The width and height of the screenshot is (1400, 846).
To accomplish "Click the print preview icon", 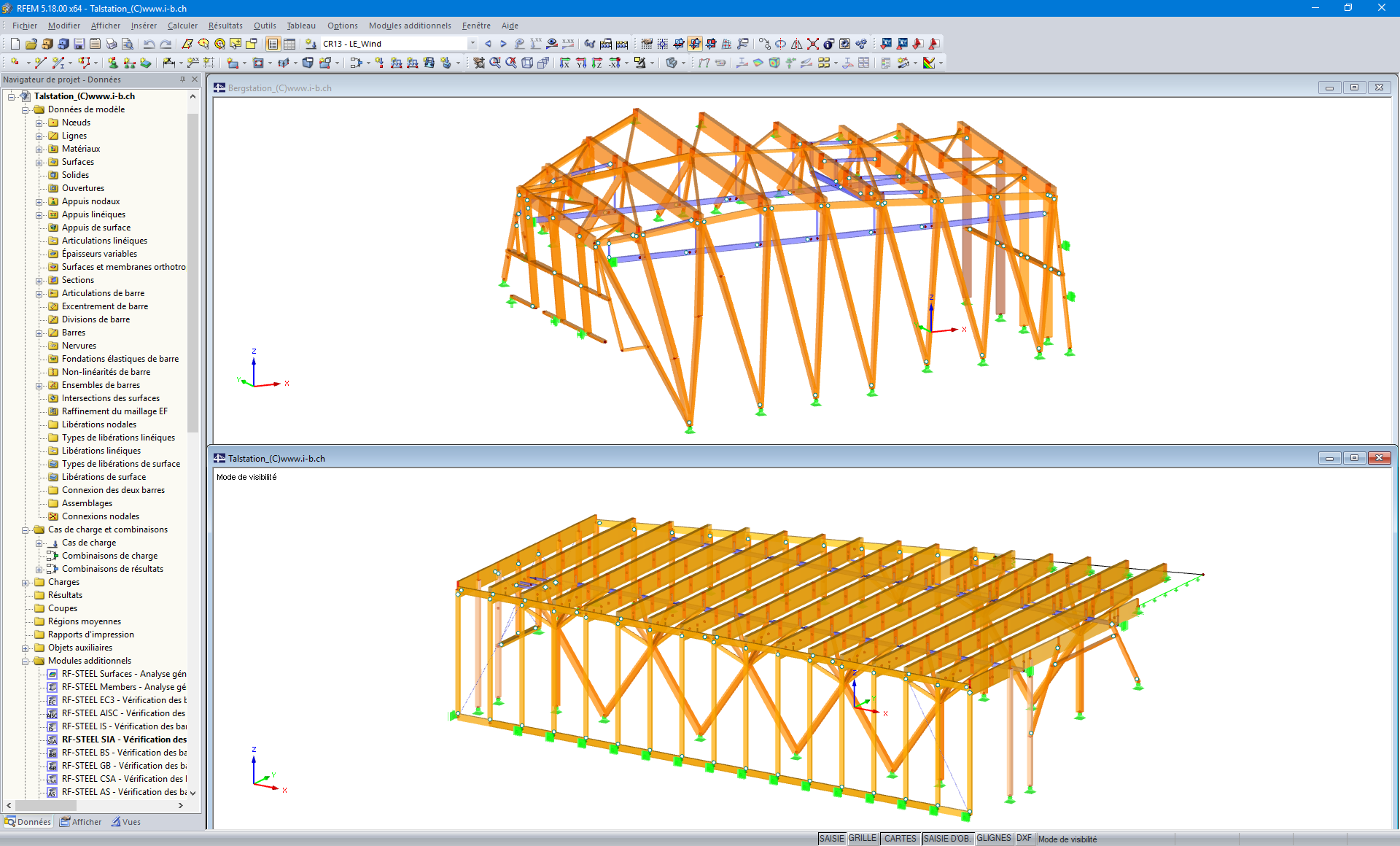I will (x=127, y=44).
